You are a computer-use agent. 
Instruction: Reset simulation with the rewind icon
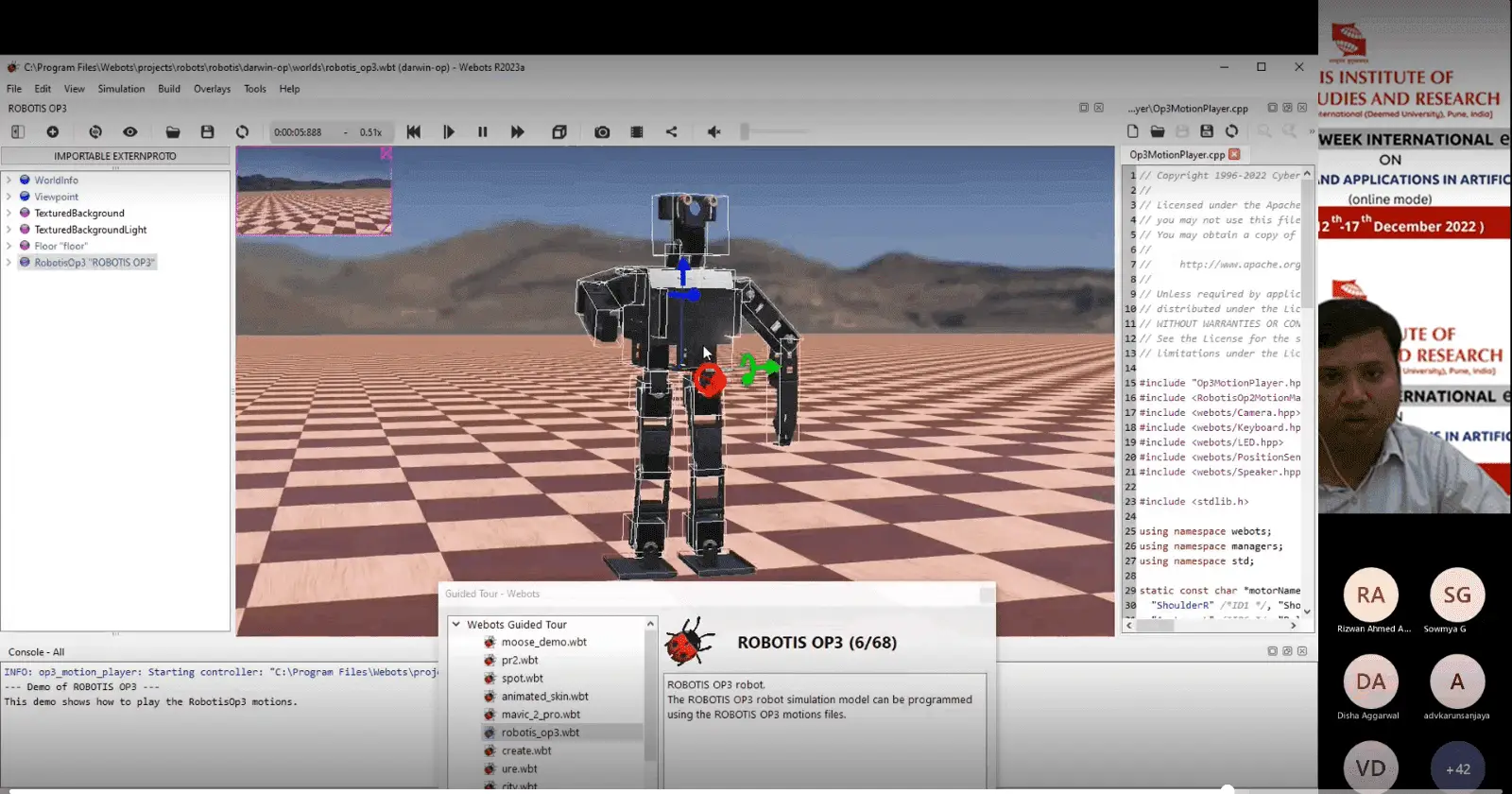414,132
